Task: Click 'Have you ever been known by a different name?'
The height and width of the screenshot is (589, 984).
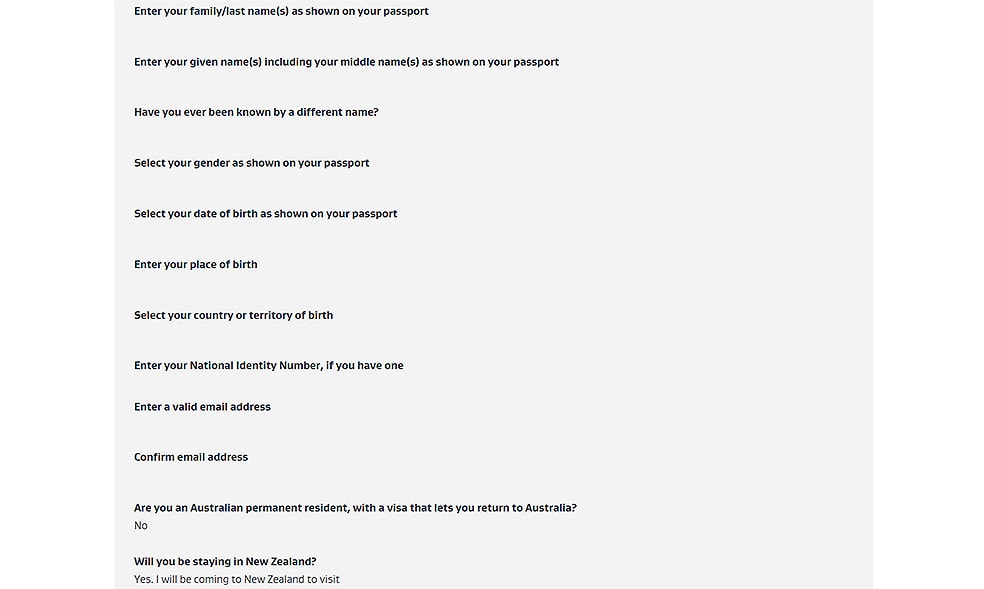Action: click(x=256, y=112)
